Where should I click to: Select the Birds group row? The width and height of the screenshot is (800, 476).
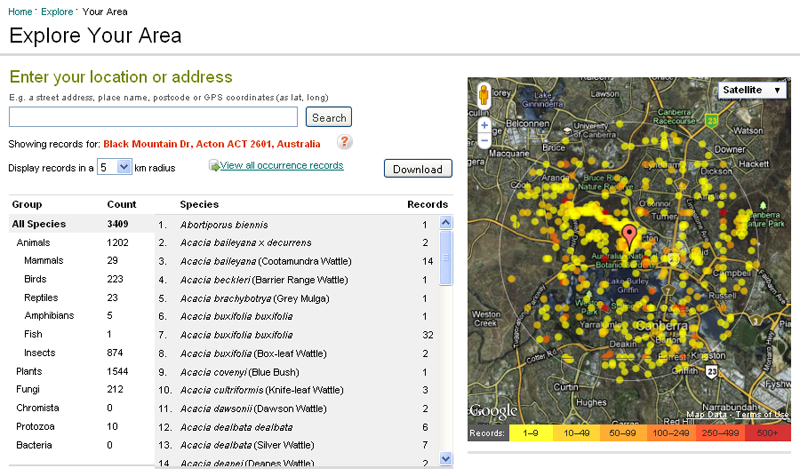[35, 279]
